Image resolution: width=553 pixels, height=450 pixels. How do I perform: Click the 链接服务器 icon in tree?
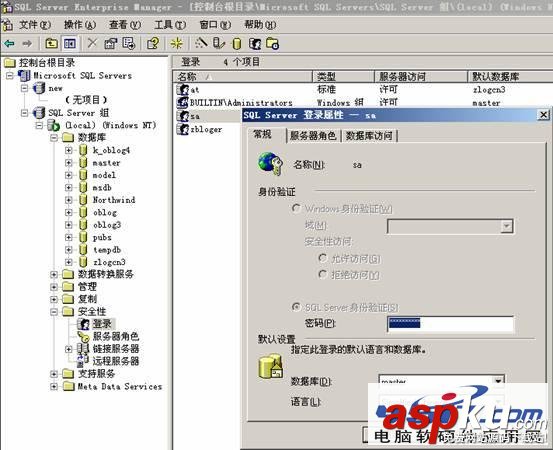tap(84, 348)
